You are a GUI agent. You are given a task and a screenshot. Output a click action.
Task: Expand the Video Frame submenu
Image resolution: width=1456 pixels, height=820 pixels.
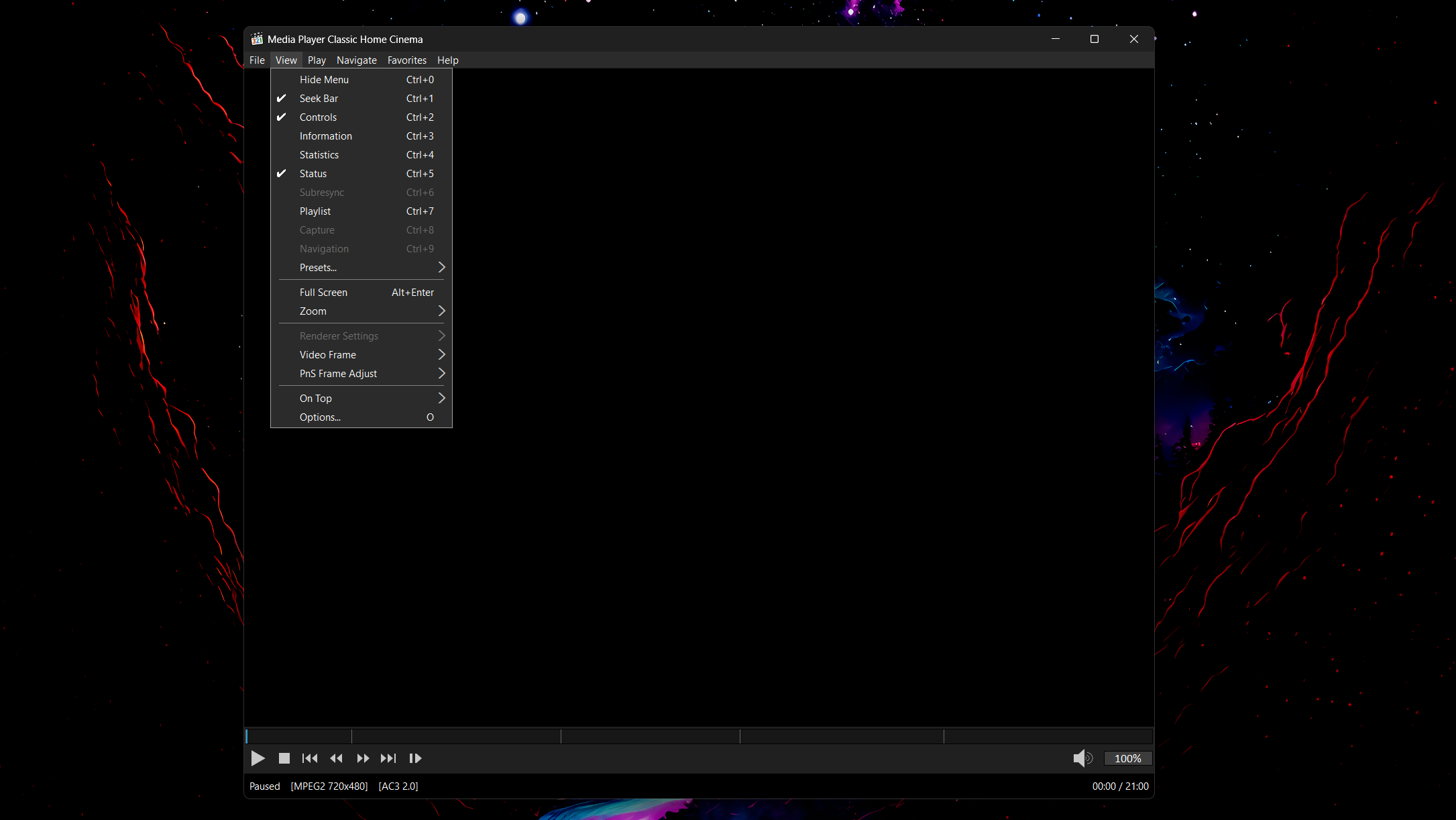coord(361,355)
